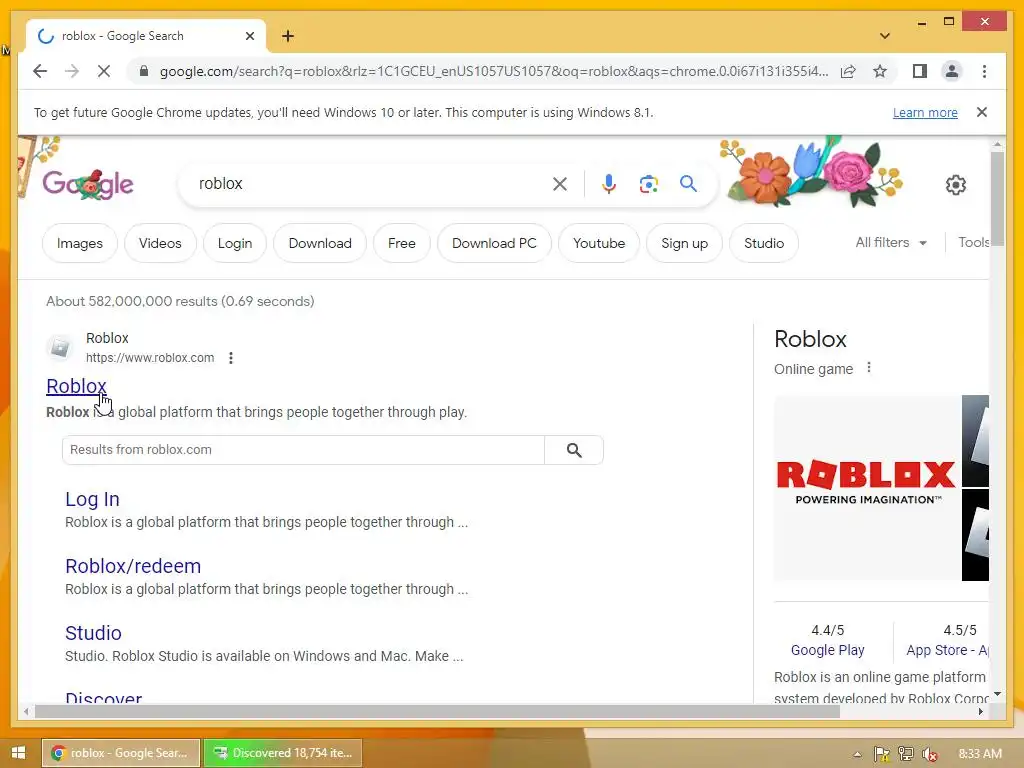
Task: Open the Chrome side panel
Action: [920, 71]
